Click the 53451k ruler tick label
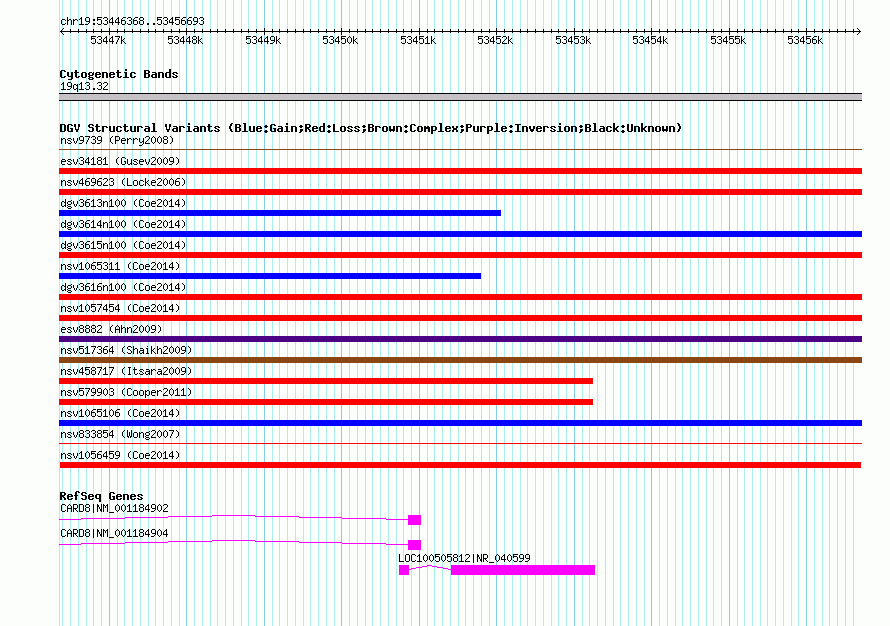The image size is (890, 626). 418,40
